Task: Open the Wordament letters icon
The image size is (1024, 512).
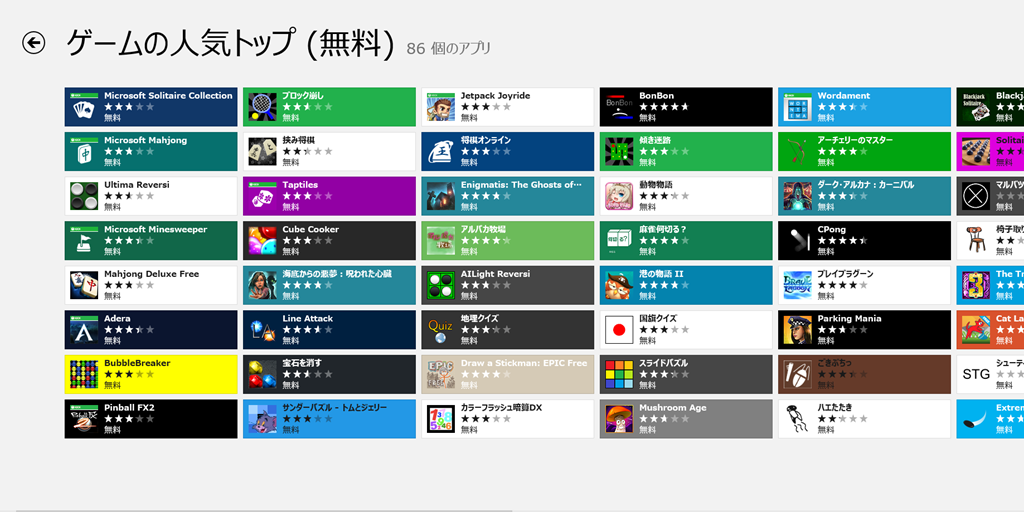Action: pos(797,107)
